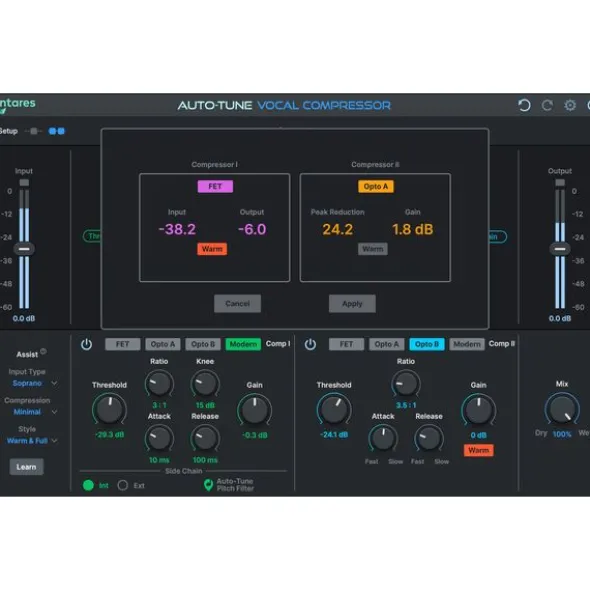Toggle Warm button under Comp II Gain
The height and width of the screenshot is (591, 590).
(x=478, y=450)
